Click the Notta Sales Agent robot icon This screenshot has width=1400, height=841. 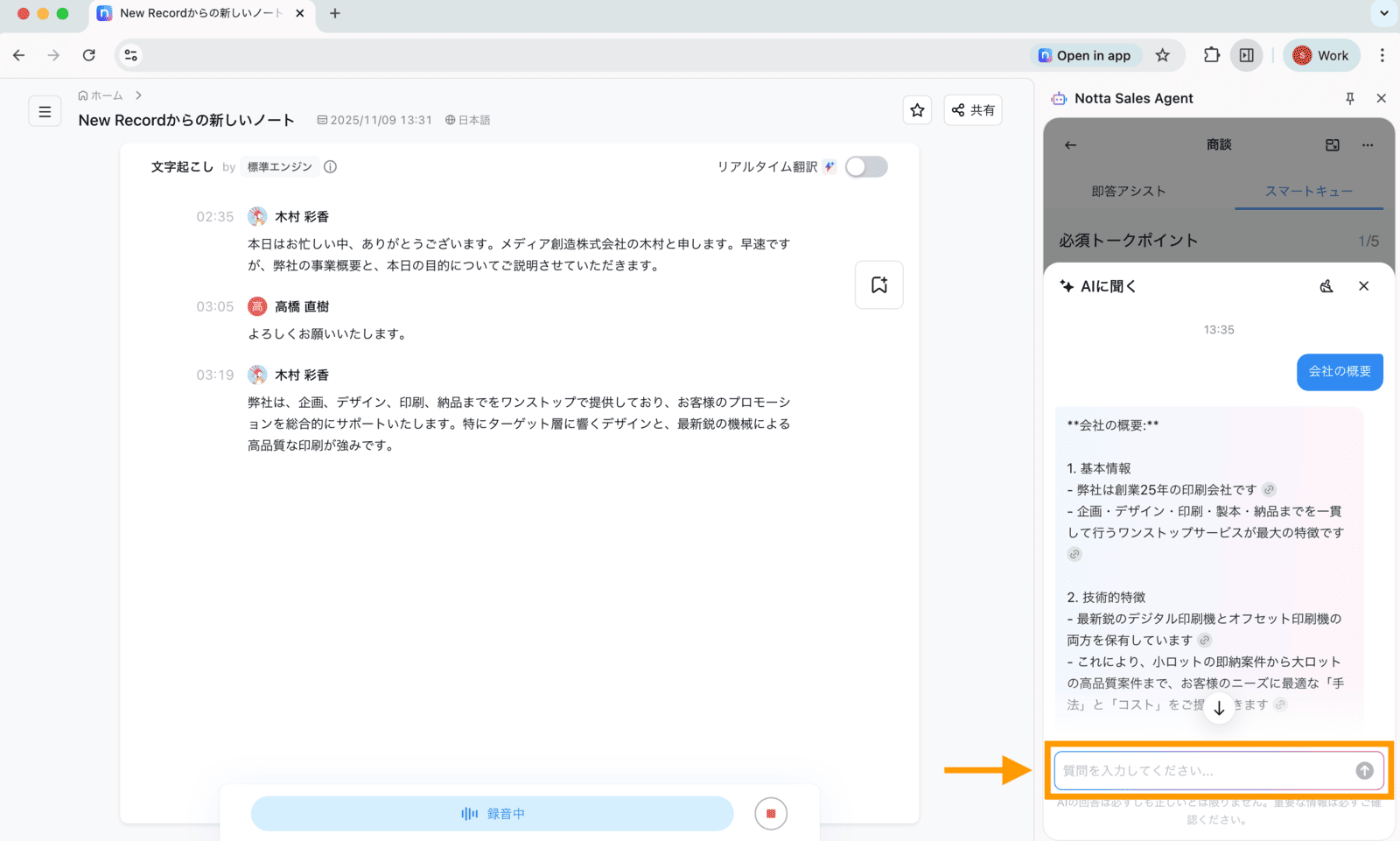[x=1059, y=99]
